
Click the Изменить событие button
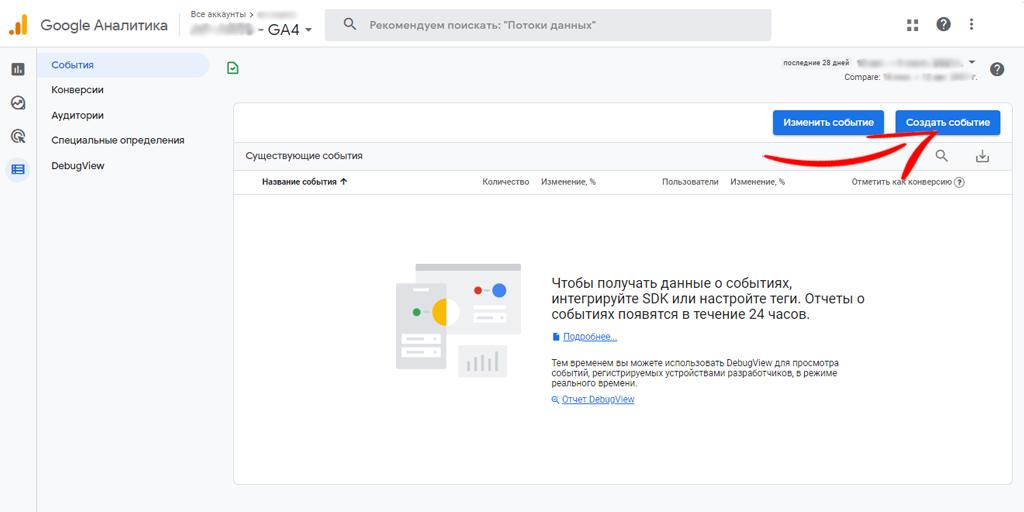[x=828, y=122]
